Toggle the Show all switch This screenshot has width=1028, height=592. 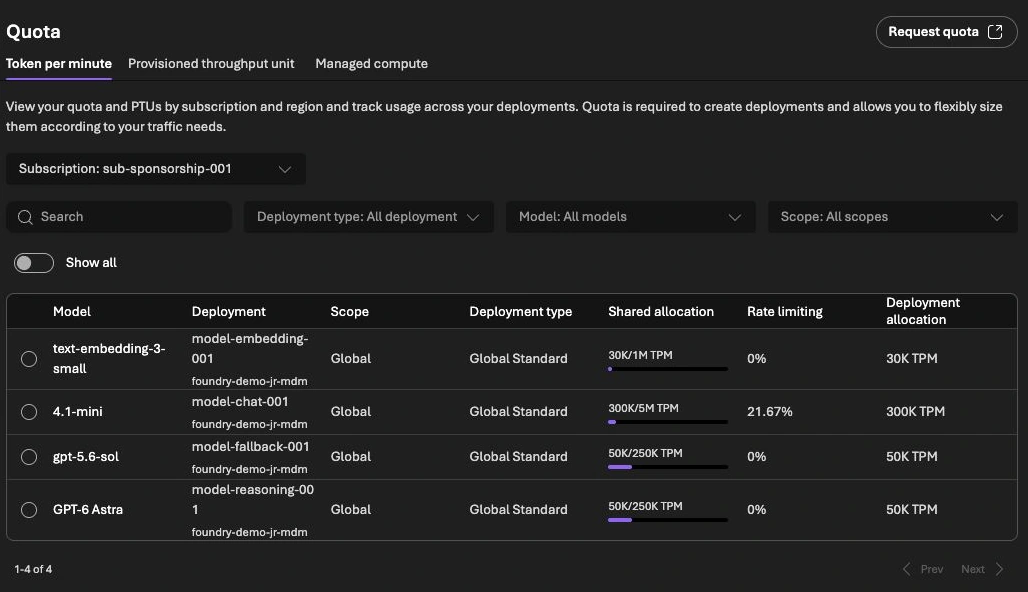pos(34,263)
